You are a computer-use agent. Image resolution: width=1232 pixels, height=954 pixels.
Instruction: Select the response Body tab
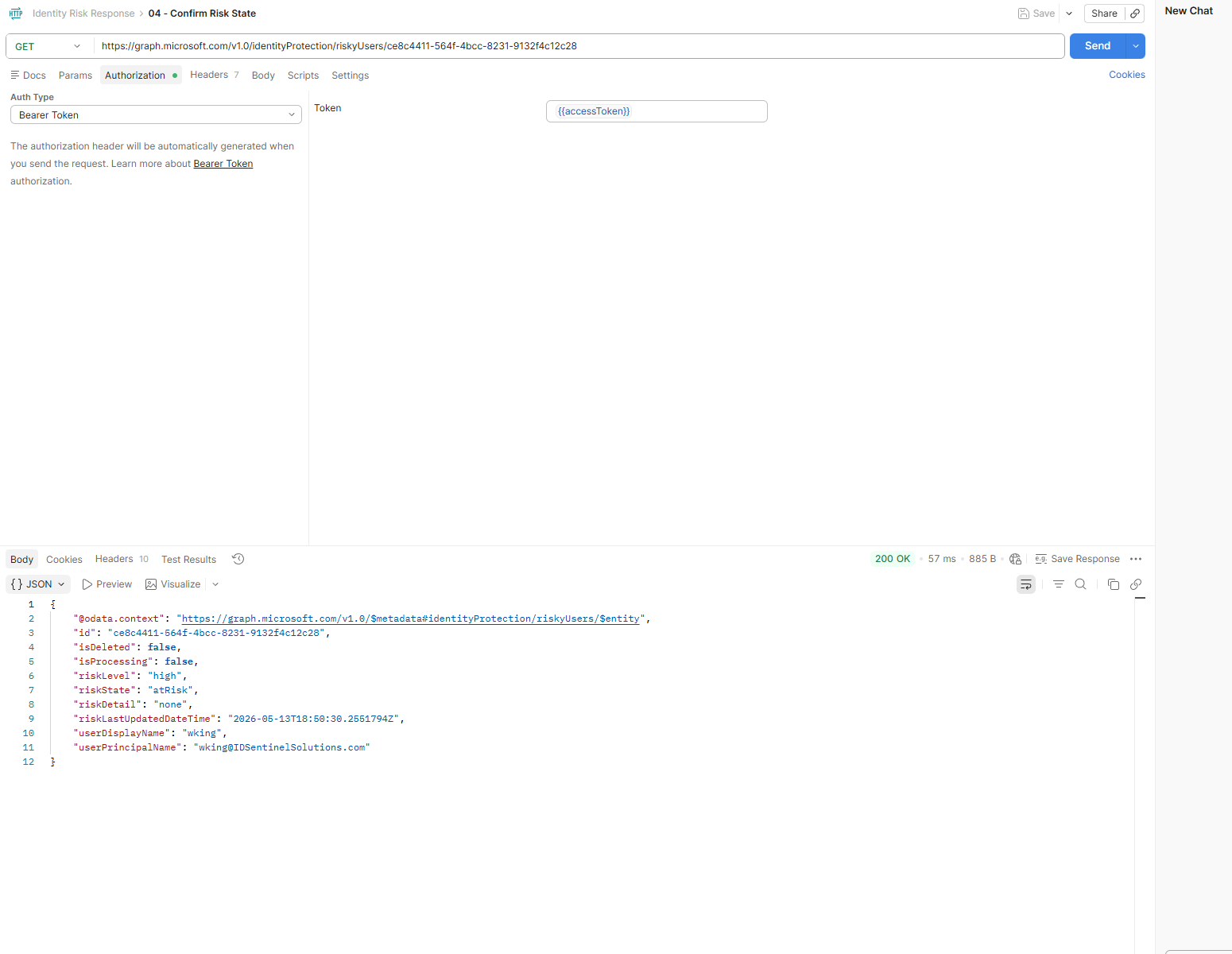pyautogui.click(x=21, y=560)
